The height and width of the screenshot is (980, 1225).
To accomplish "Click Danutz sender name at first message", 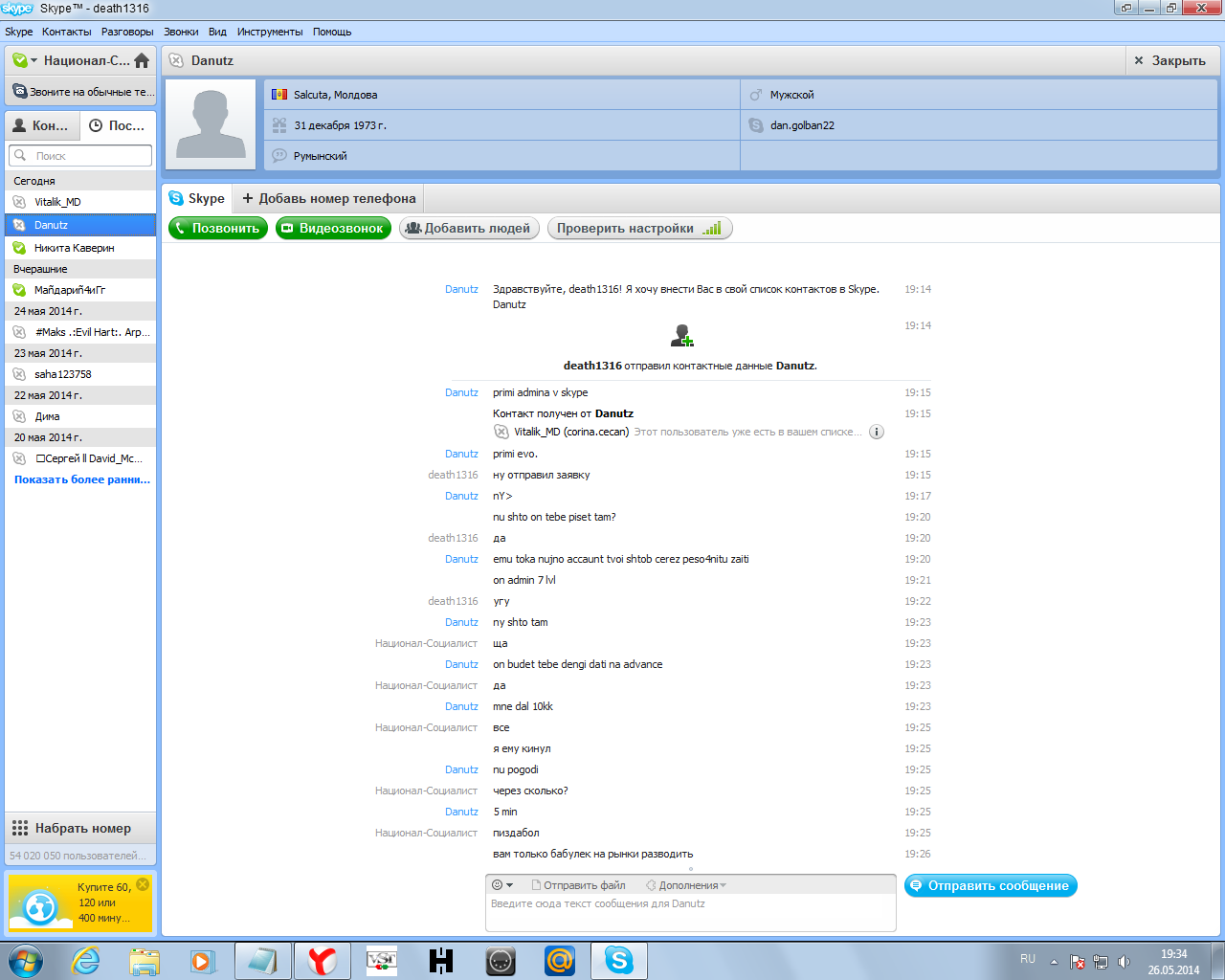I will point(461,289).
